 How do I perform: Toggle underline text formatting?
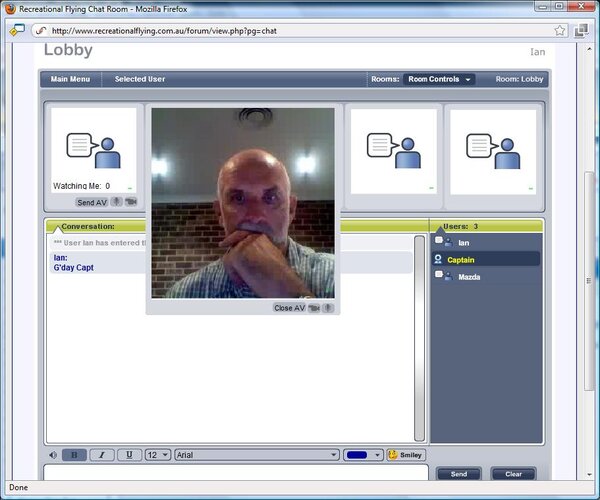click(129, 455)
